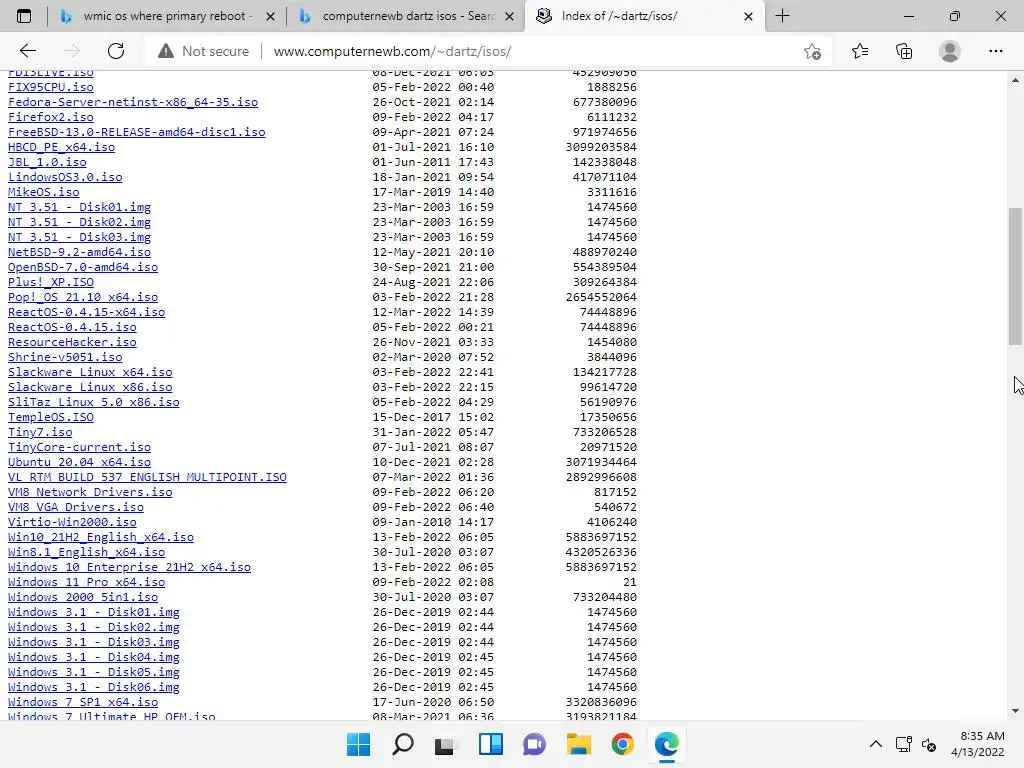Click the HBCD_PE_x64.iso link
Screen dimensions: 1024x768
(61, 147)
